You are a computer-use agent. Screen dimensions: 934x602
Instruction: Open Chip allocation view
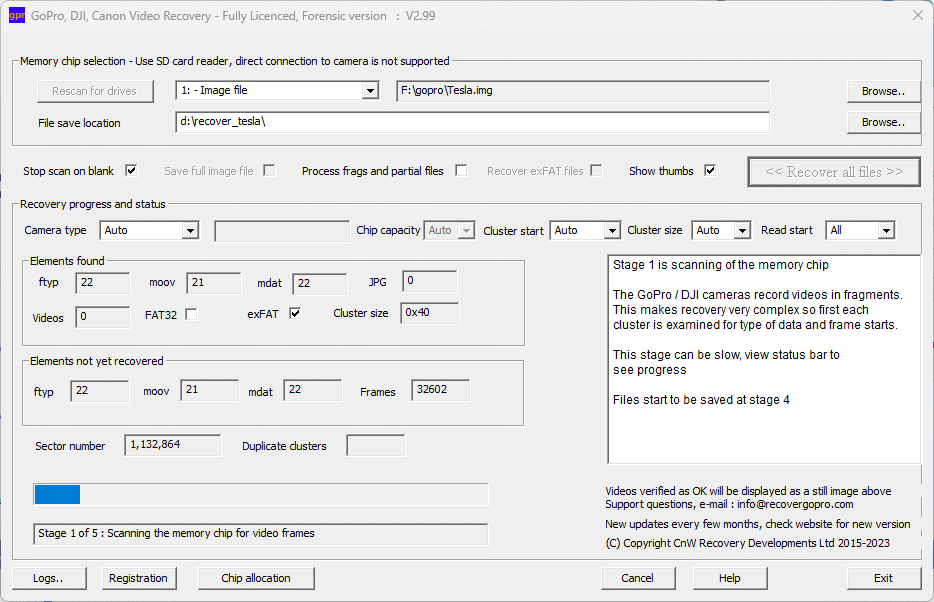255,578
